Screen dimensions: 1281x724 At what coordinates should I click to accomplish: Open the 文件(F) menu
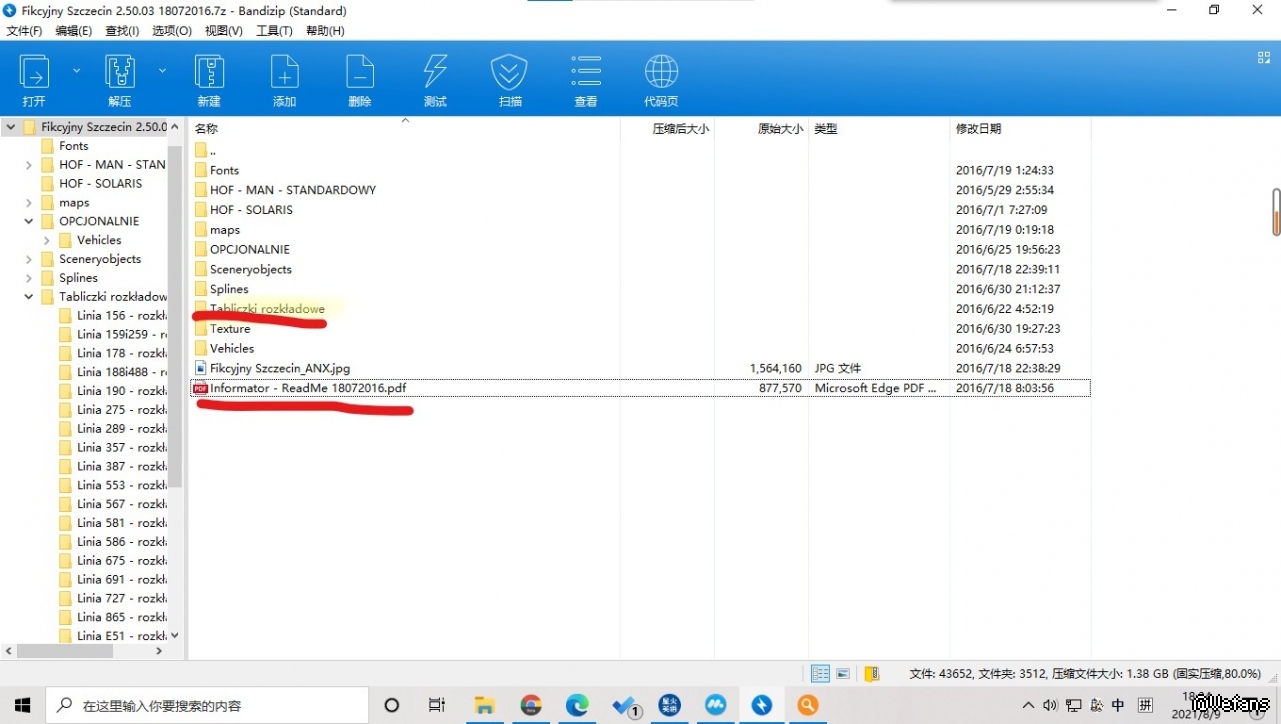[x=24, y=31]
